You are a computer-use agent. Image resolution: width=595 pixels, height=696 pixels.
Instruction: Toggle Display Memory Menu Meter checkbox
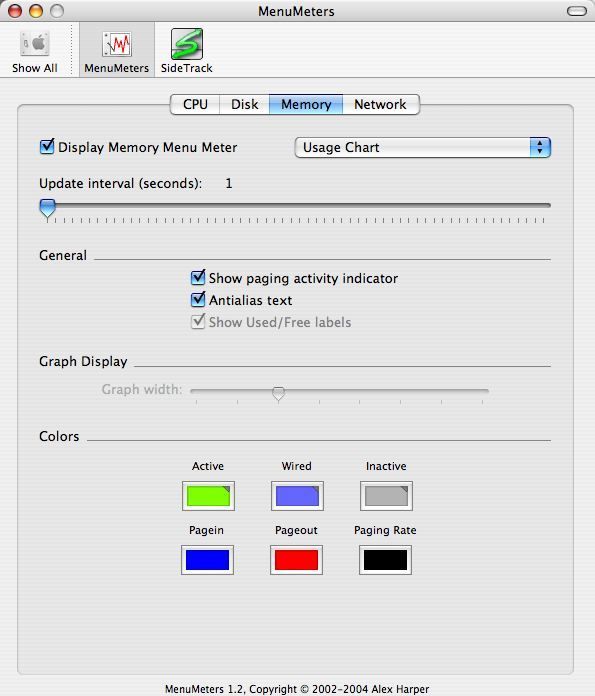47,146
